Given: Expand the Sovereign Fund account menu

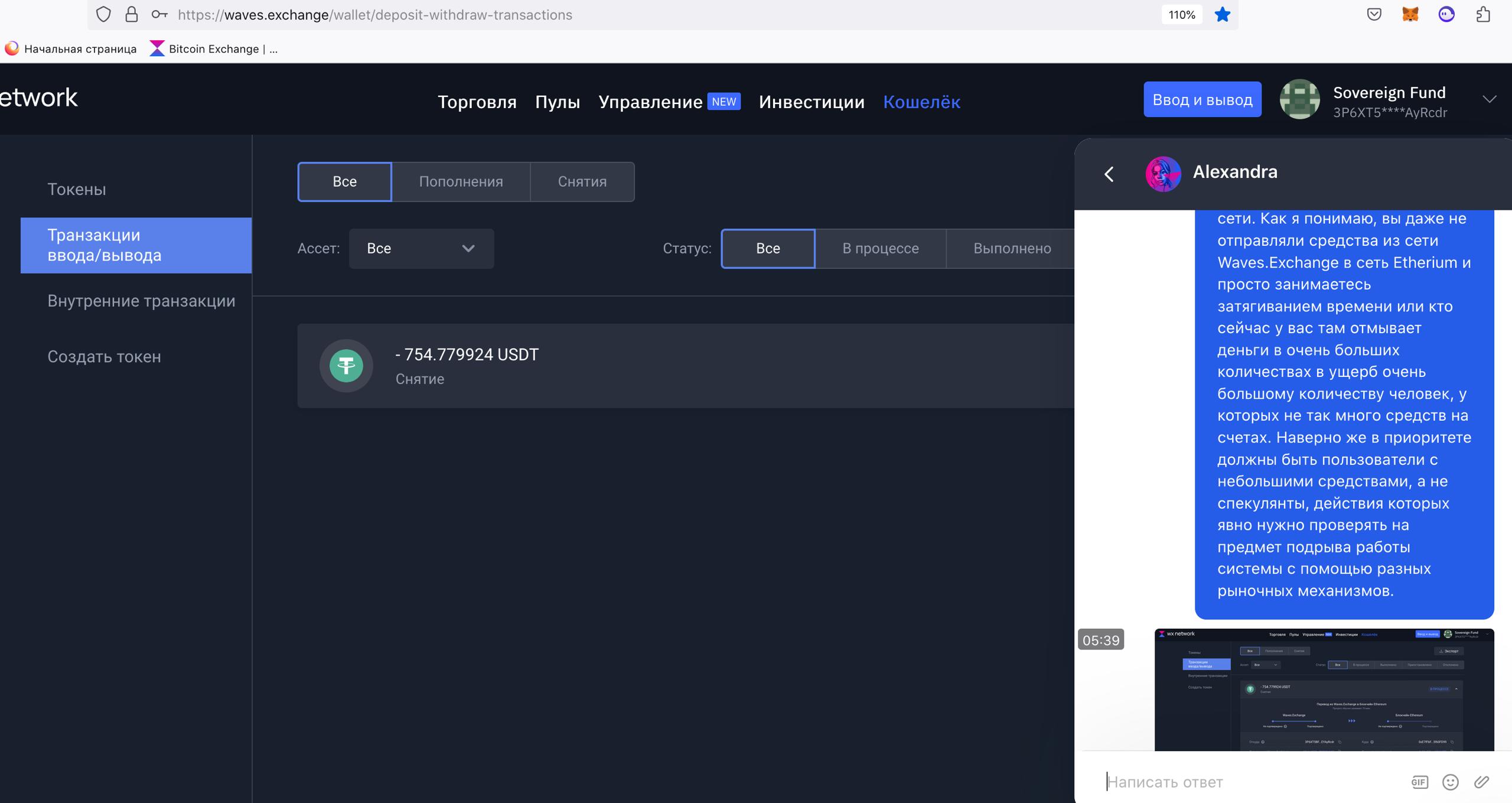Looking at the screenshot, I should [x=1489, y=99].
